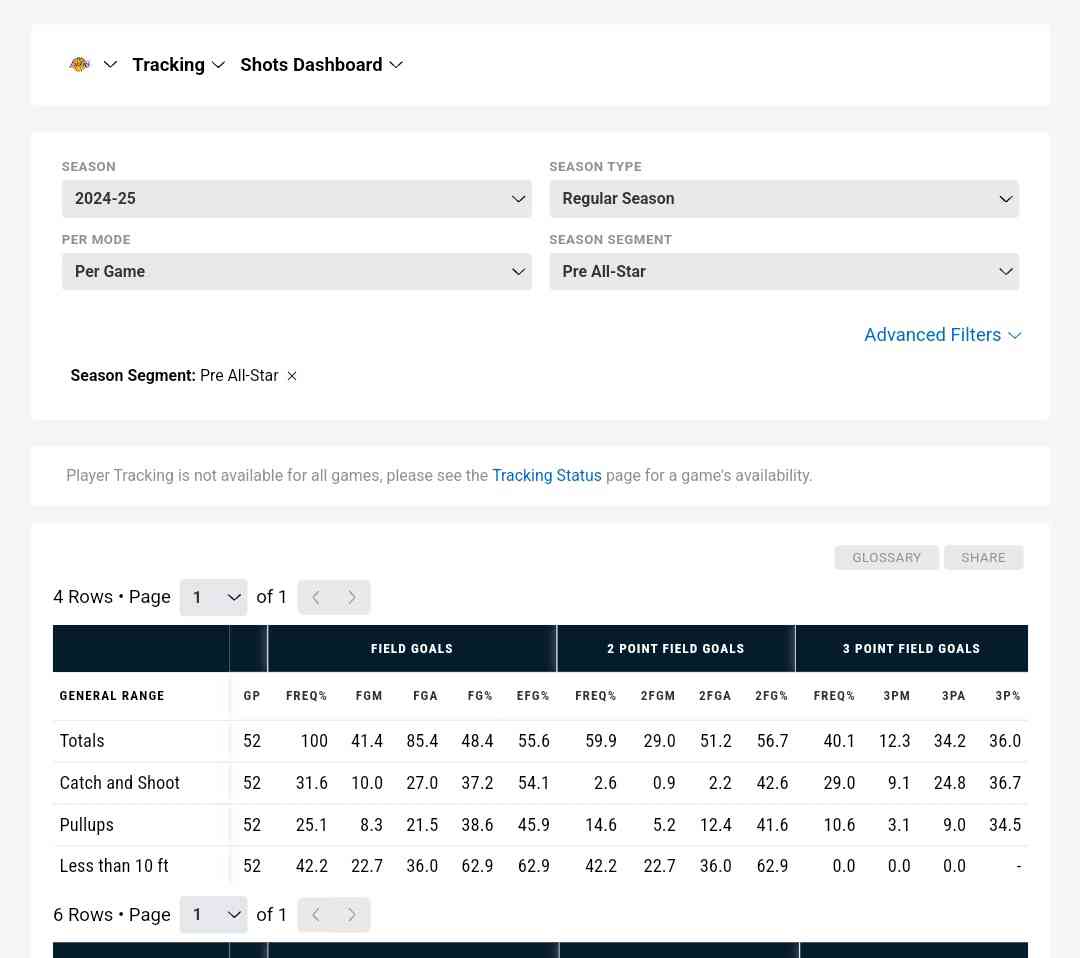The height and width of the screenshot is (958, 1080).
Task: Follow the Tracking Status link
Action: point(546,476)
